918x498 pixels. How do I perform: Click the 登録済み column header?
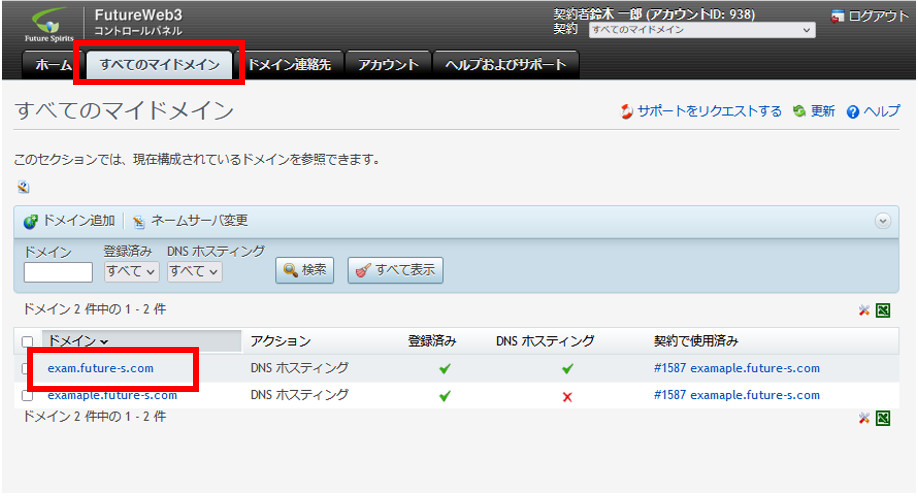tap(432, 341)
